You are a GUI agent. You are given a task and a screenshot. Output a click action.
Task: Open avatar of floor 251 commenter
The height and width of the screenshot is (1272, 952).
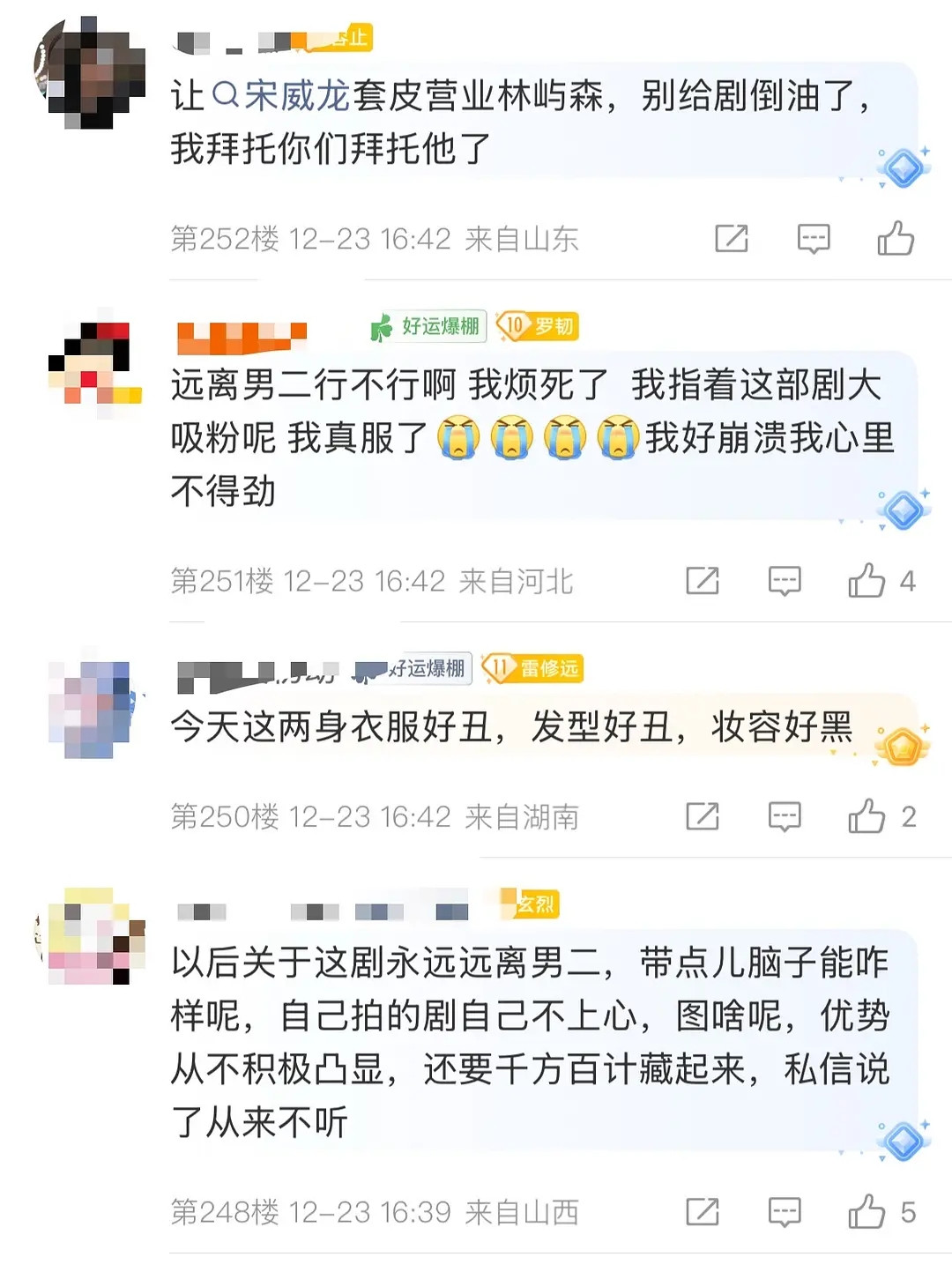(x=95, y=363)
